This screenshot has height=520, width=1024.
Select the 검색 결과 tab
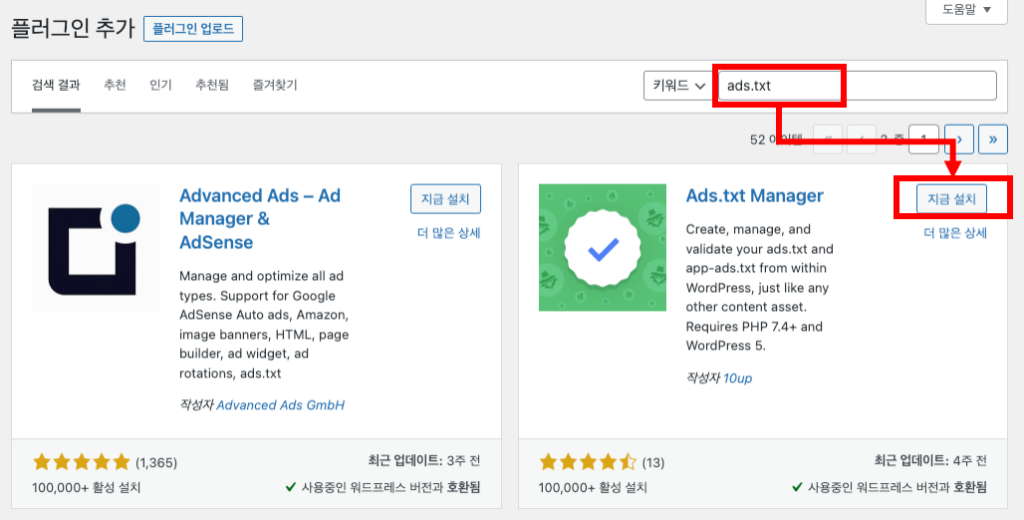(x=56, y=85)
